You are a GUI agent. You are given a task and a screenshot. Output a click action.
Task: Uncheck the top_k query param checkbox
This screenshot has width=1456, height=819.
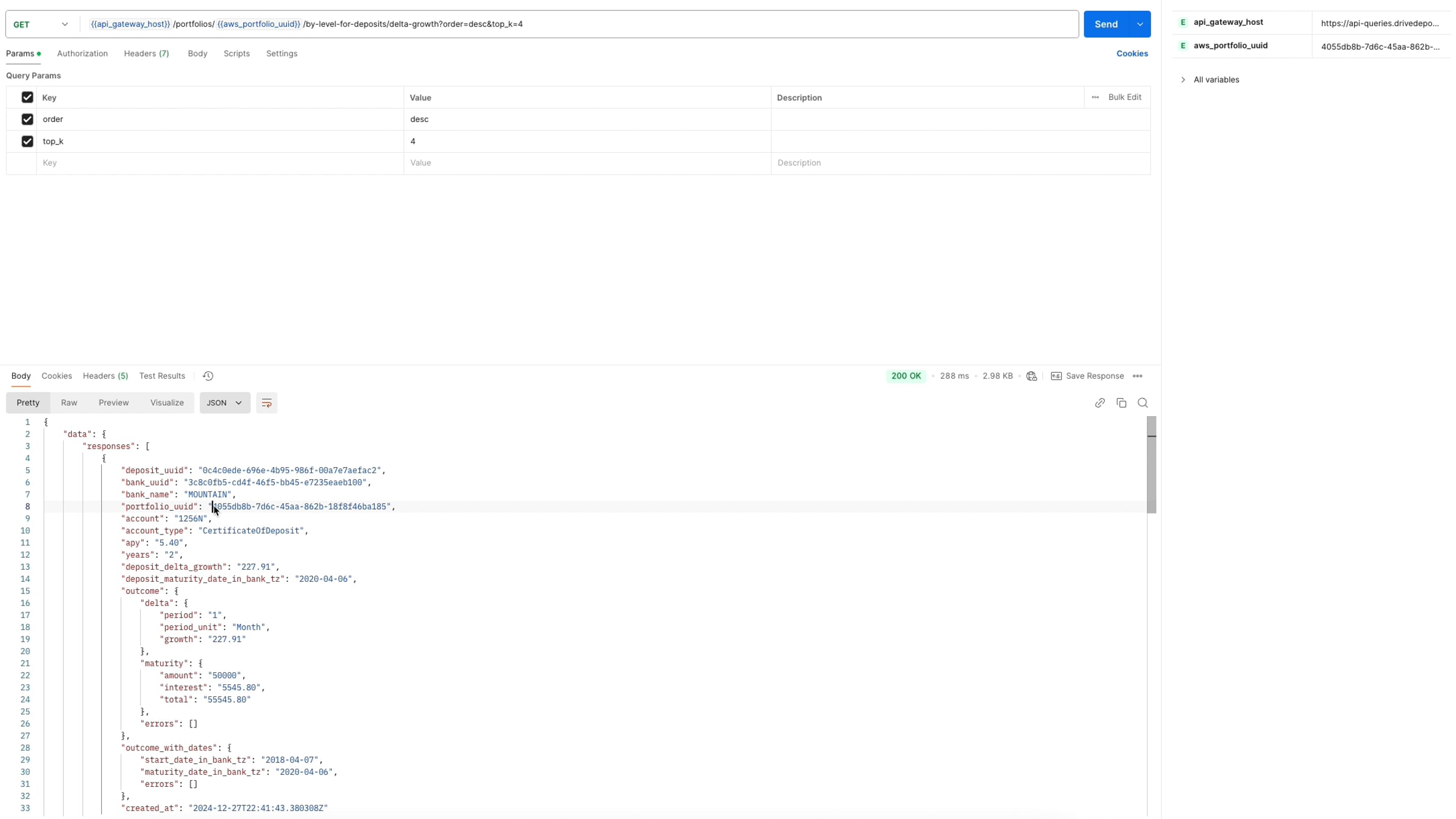(x=27, y=141)
